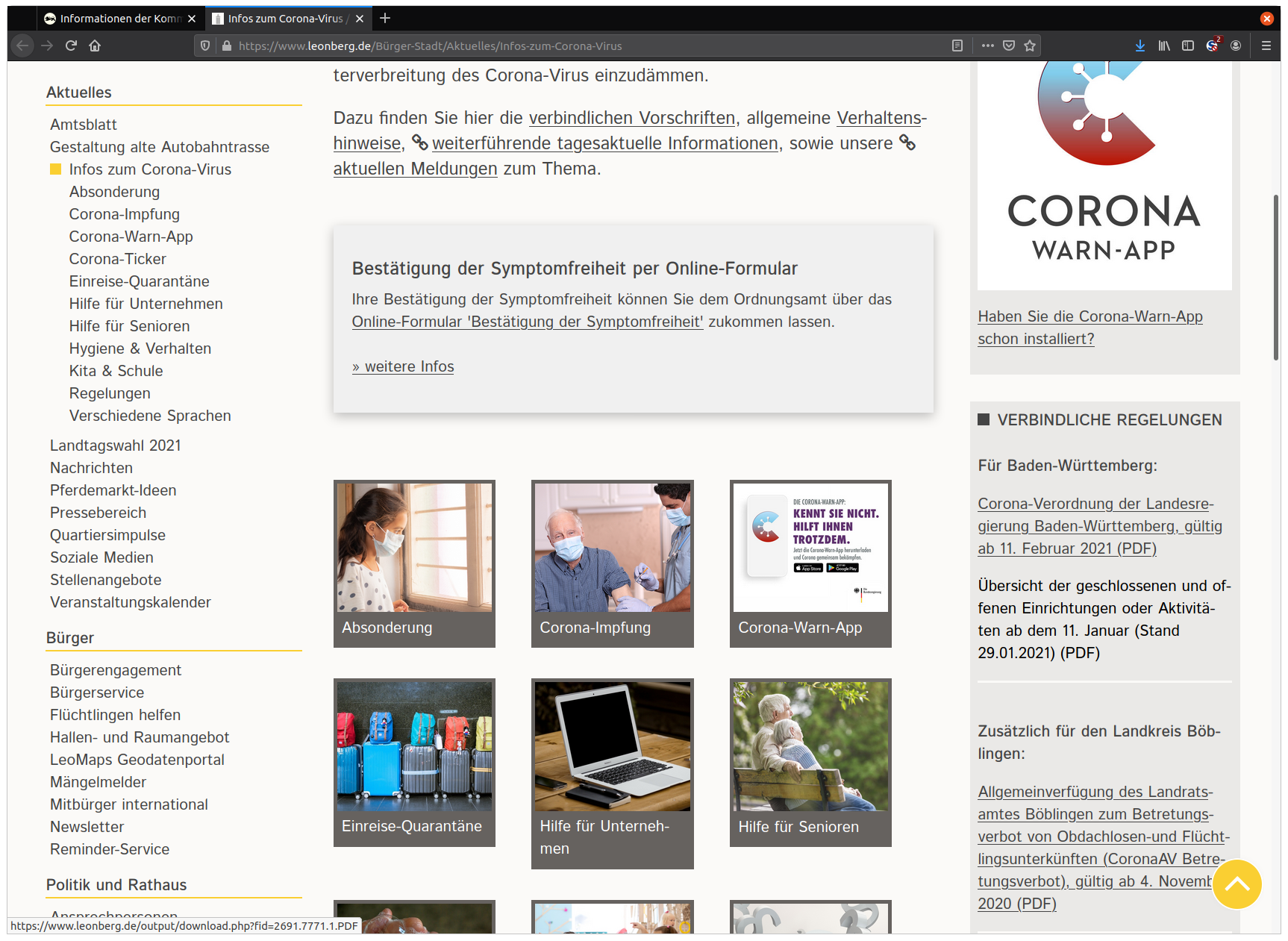
Task: Open the Absonderung tile
Action: [x=414, y=563]
